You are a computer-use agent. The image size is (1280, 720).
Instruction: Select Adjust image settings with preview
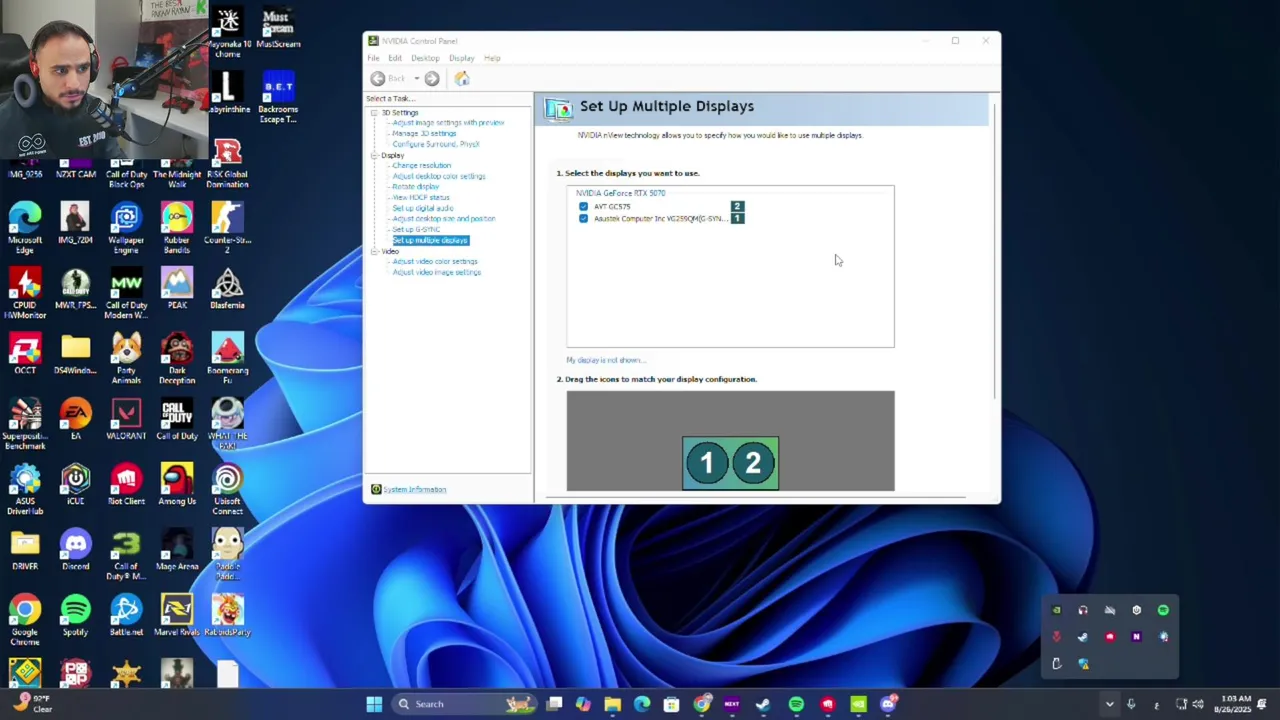tap(448, 123)
